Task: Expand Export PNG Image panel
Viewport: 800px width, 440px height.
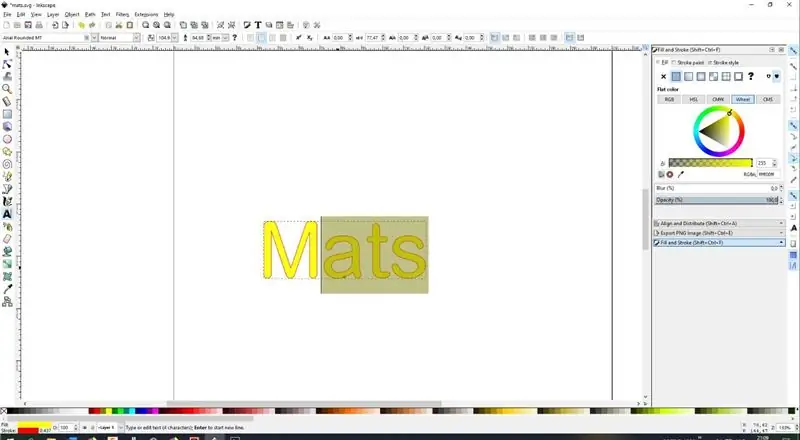Action: pyautogui.click(x=719, y=233)
